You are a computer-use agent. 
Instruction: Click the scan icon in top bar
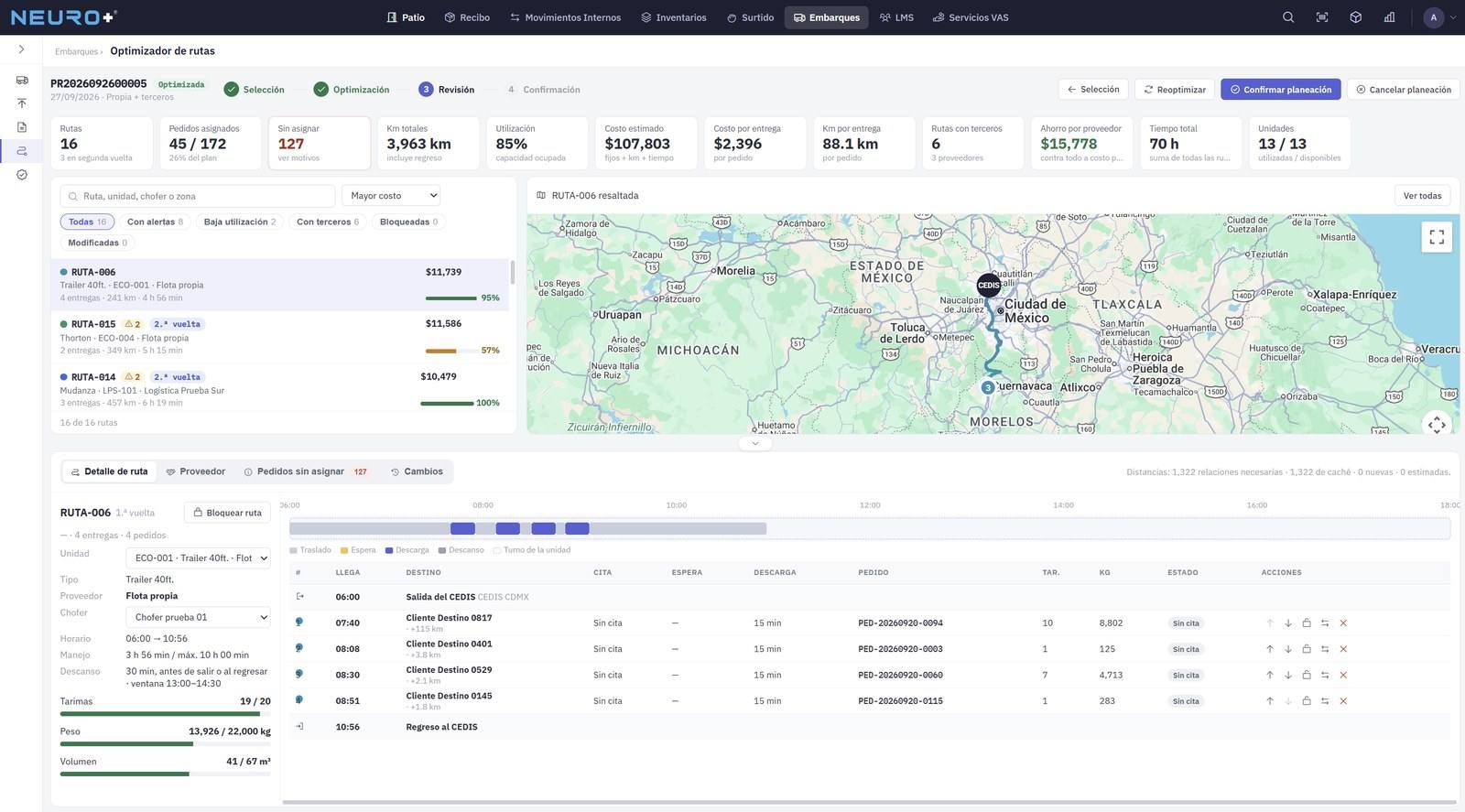[x=1322, y=17]
